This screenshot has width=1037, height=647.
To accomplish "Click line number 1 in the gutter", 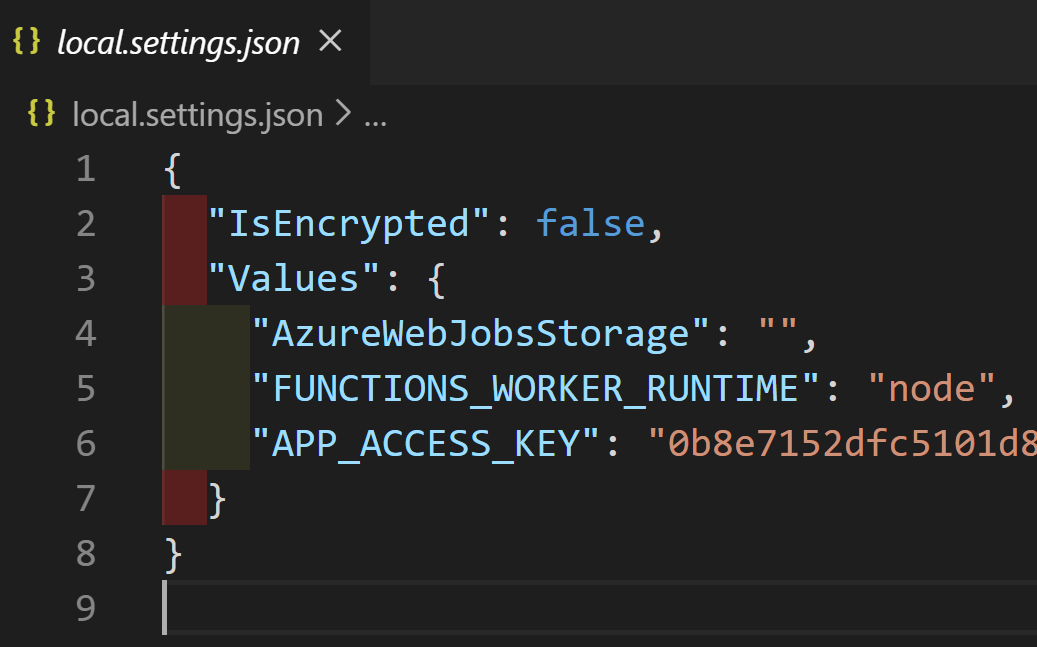I will click(85, 168).
